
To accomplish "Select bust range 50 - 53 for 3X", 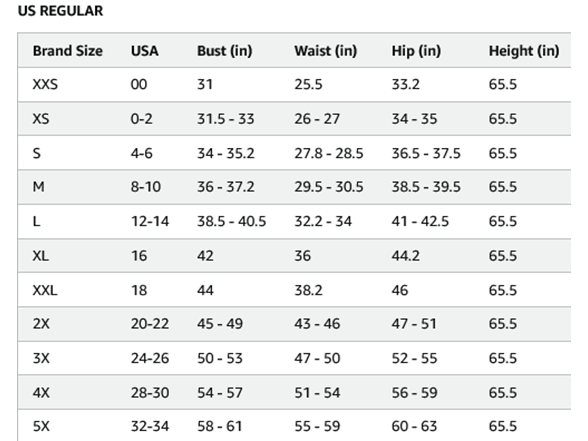I will [x=220, y=358].
